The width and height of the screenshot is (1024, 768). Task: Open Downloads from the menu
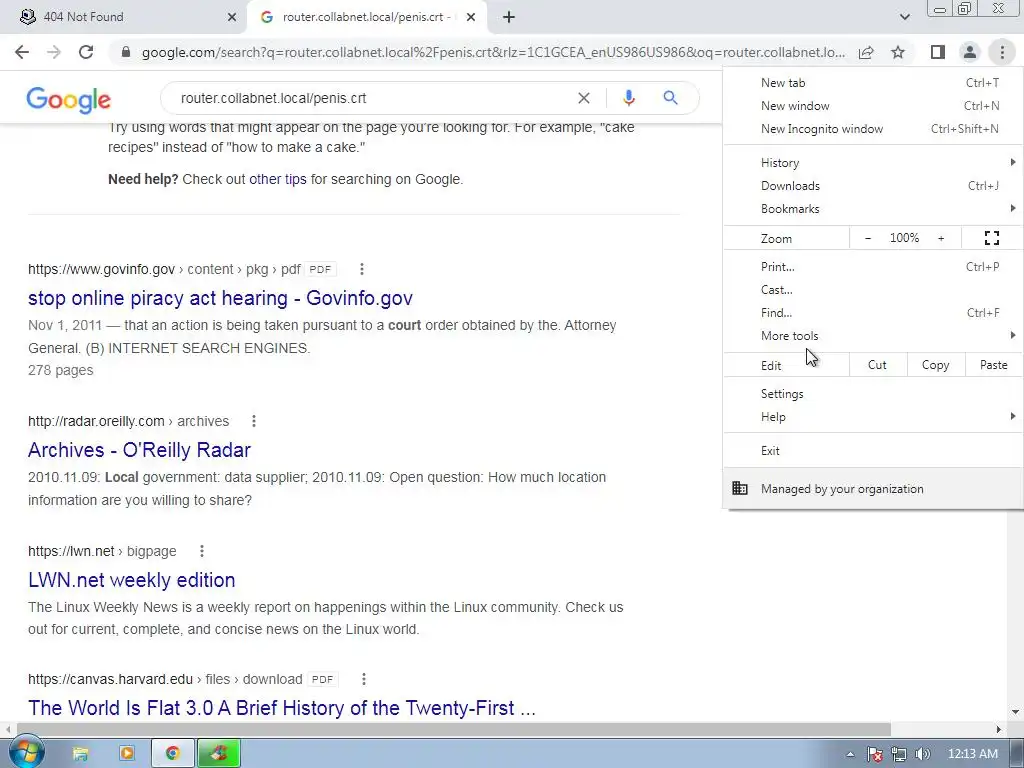click(x=873, y=186)
